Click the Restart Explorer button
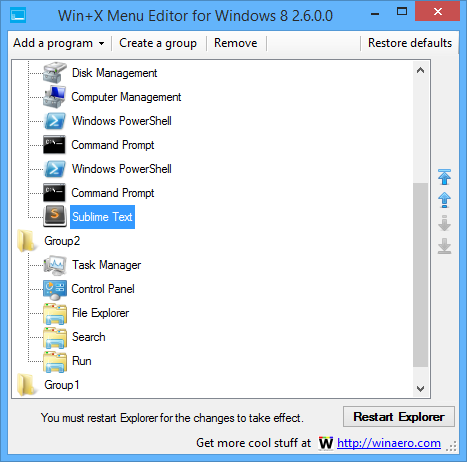The image size is (467, 462). click(x=399, y=417)
